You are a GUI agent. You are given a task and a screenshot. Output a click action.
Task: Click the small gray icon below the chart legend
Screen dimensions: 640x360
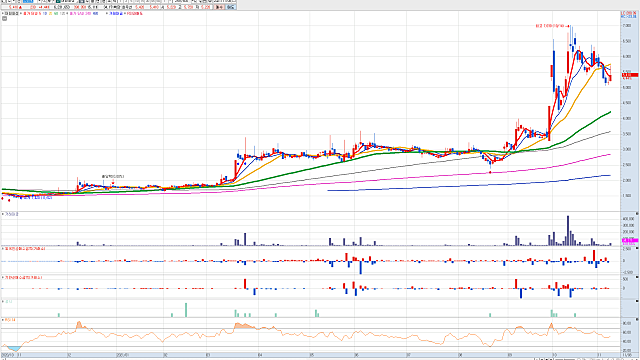point(4,18)
